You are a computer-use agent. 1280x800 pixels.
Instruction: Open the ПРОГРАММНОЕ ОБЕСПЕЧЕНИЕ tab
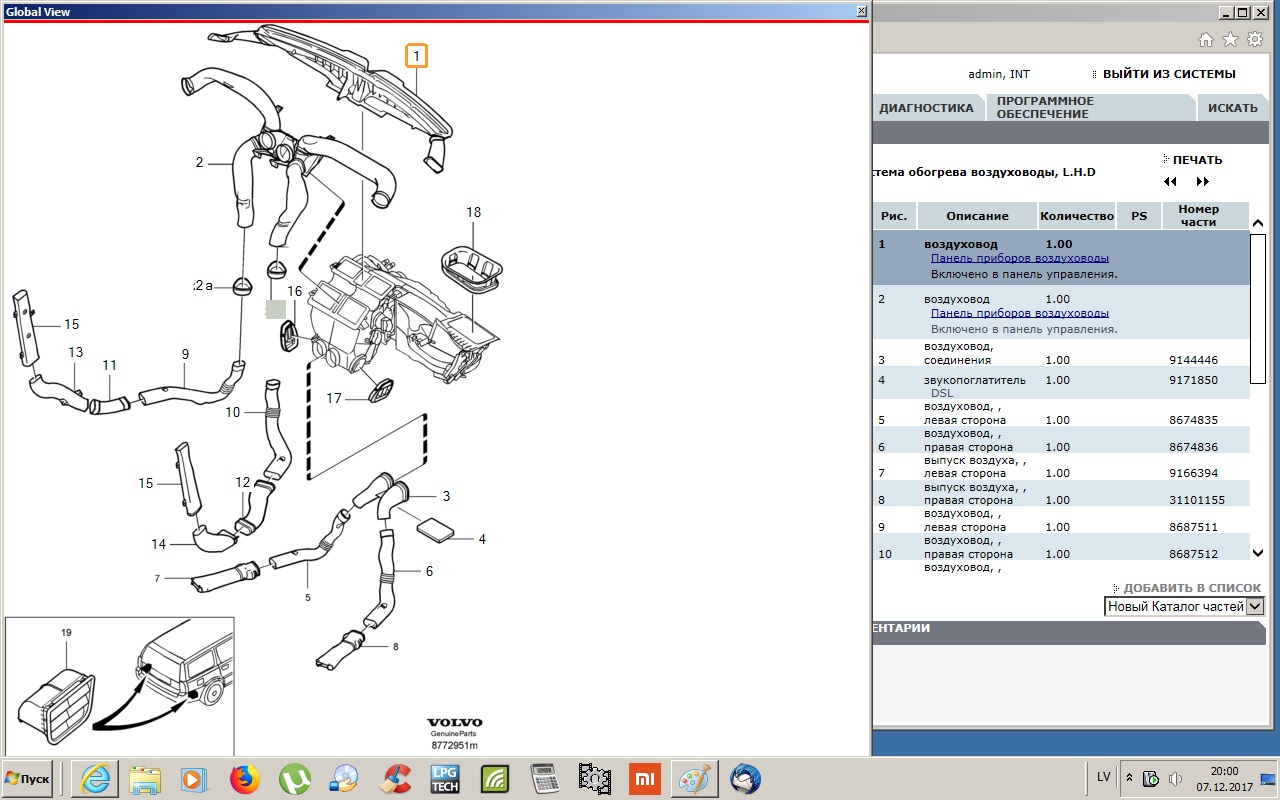tap(1045, 108)
